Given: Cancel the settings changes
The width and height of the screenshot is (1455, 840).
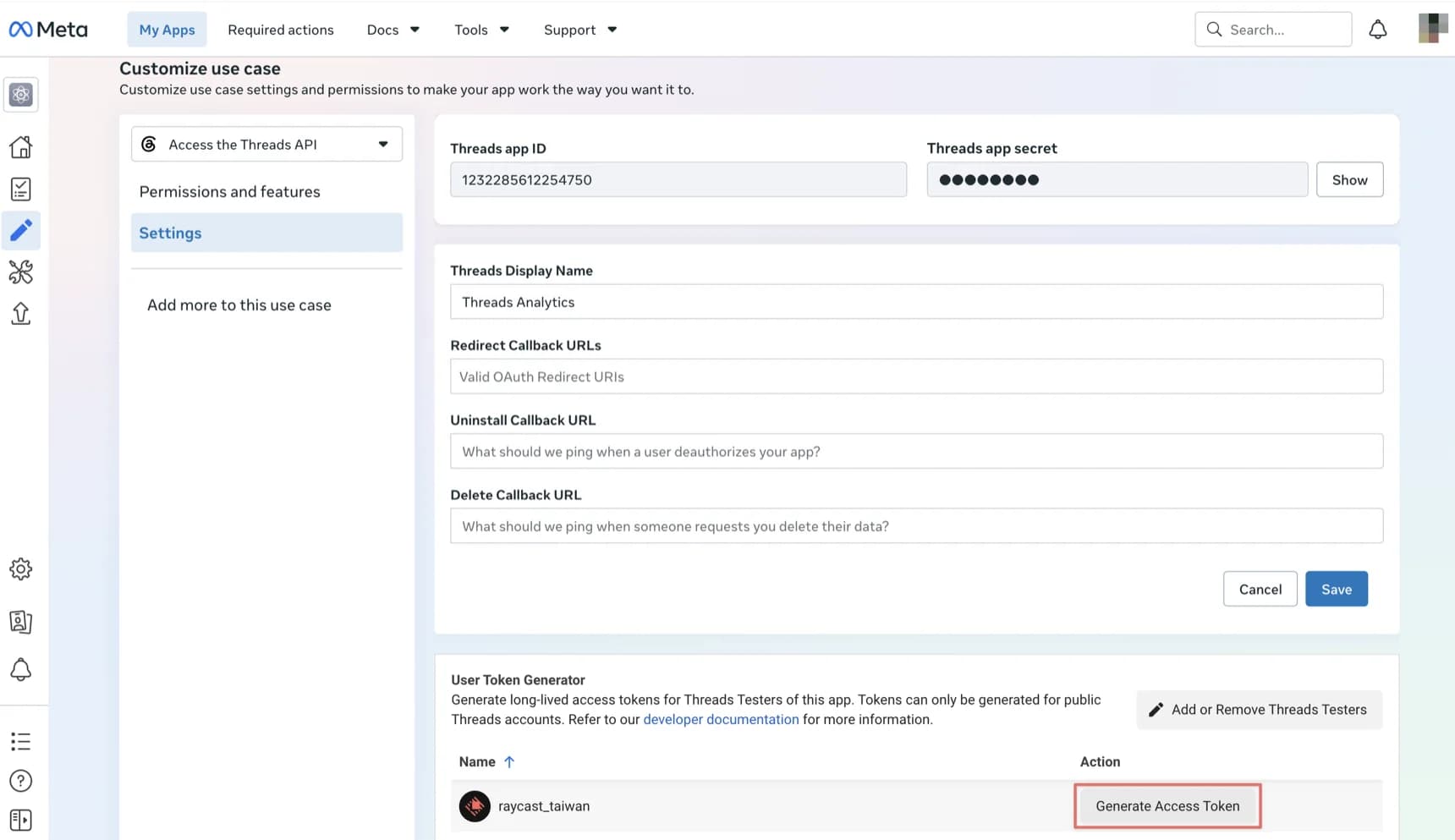Looking at the screenshot, I should coord(1260,590).
